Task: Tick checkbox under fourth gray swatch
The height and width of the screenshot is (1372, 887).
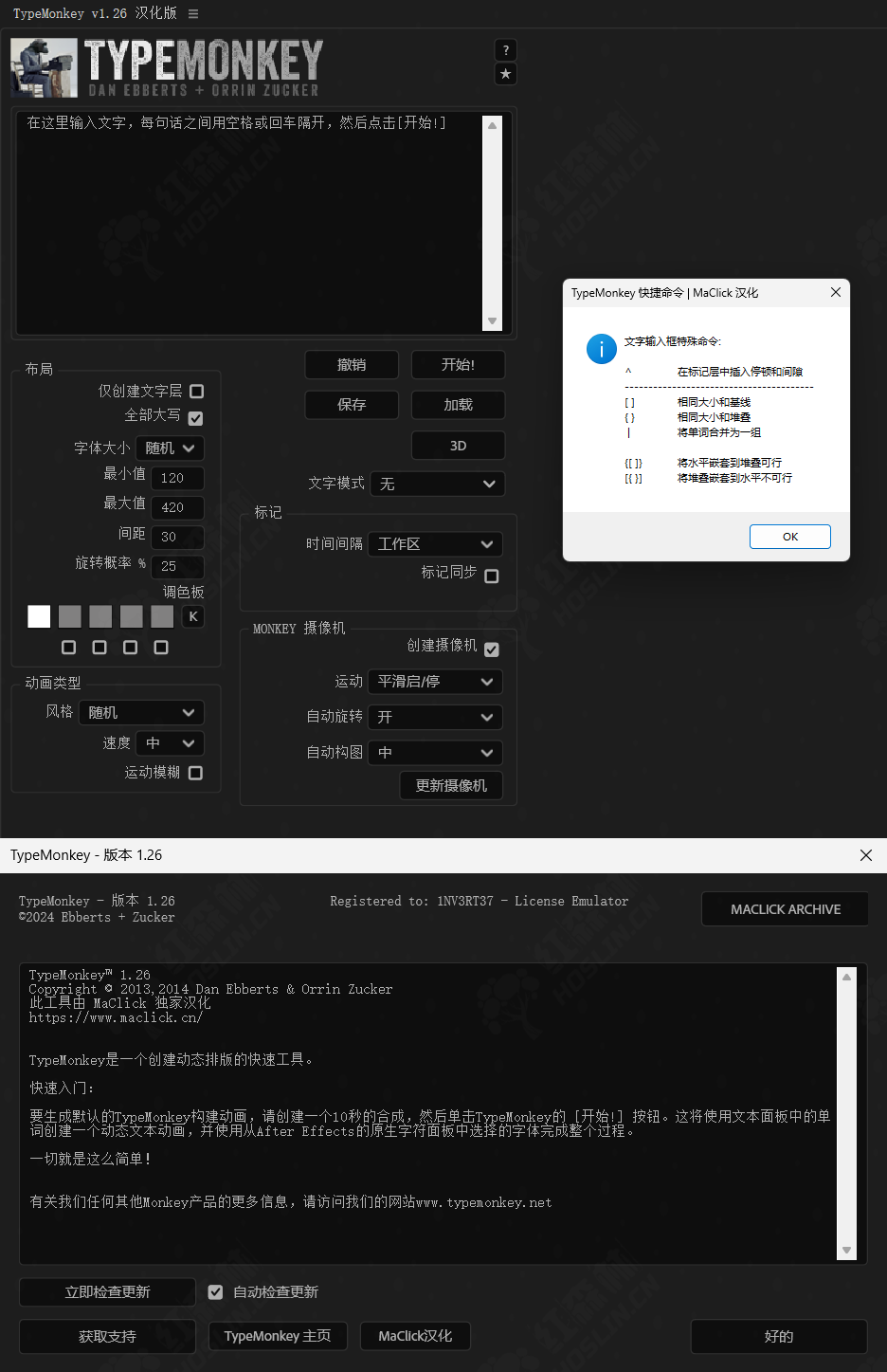Action: point(161,648)
